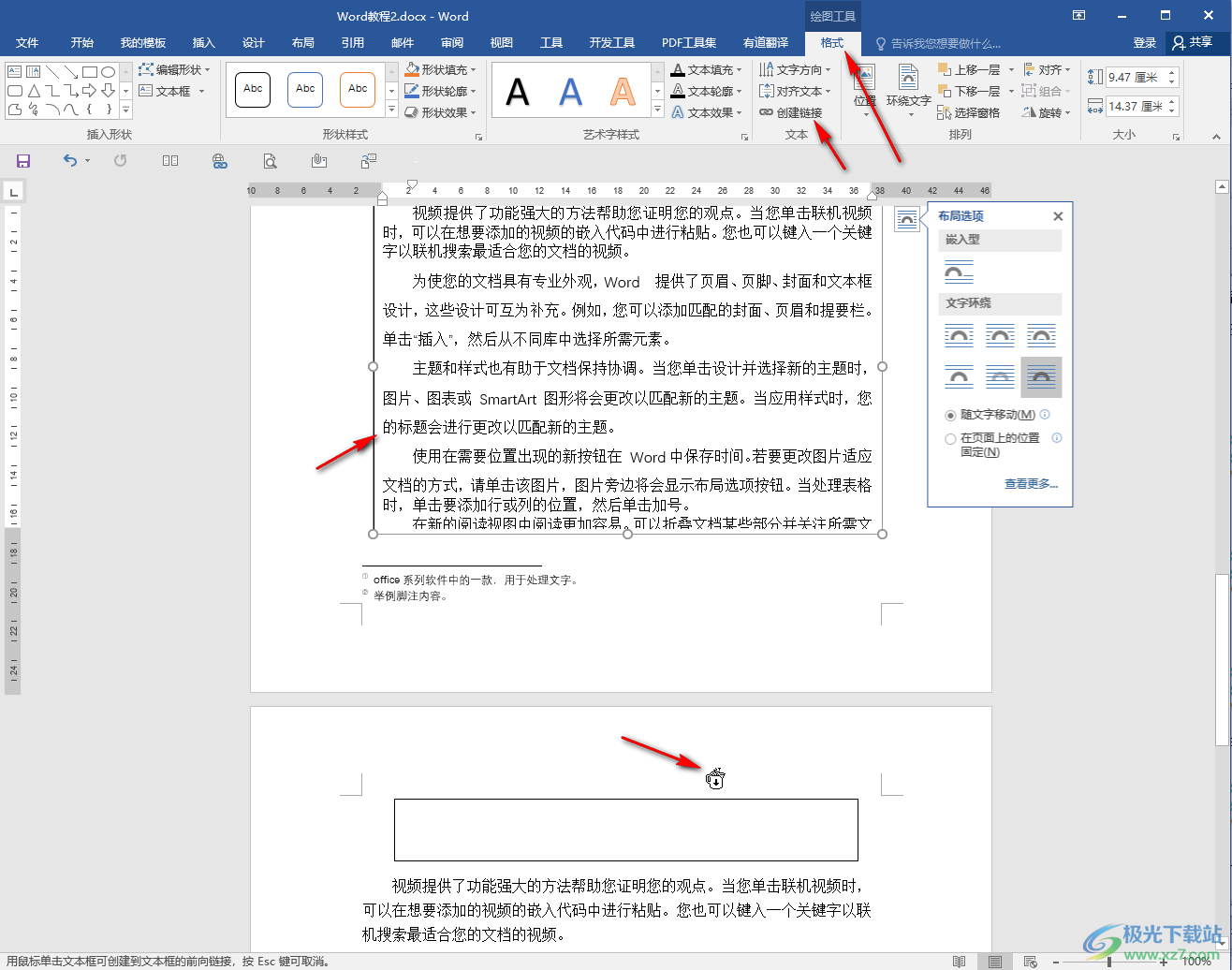Switch to the 插入 tab
1232x970 pixels.
click(x=204, y=43)
